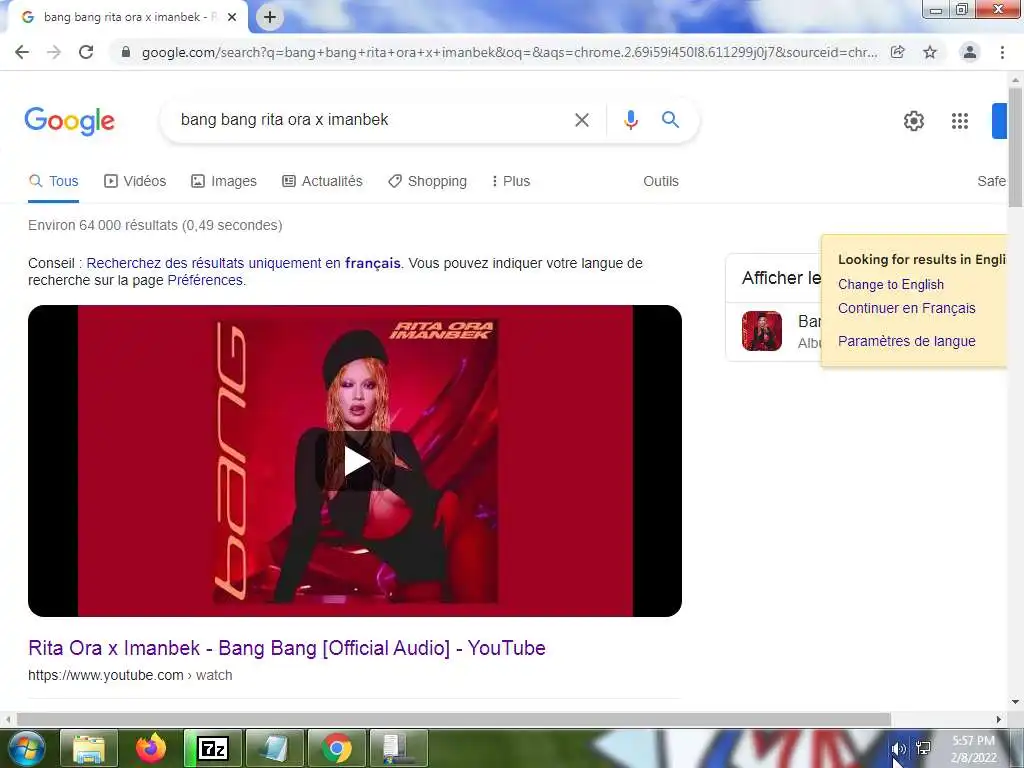Open a new browser tab

tap(270, 17)
